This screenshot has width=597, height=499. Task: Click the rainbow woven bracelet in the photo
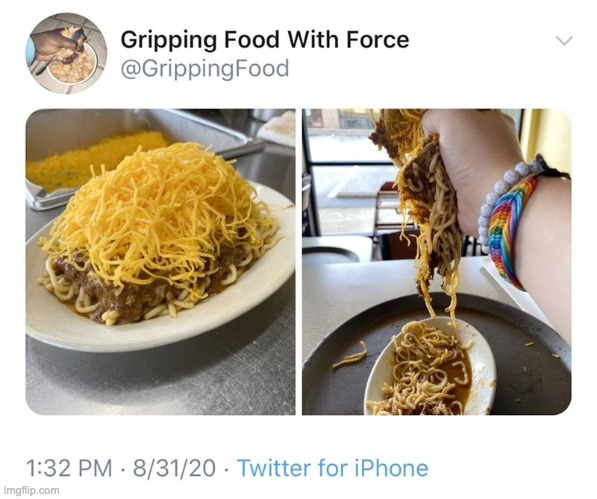pos(510,232)
